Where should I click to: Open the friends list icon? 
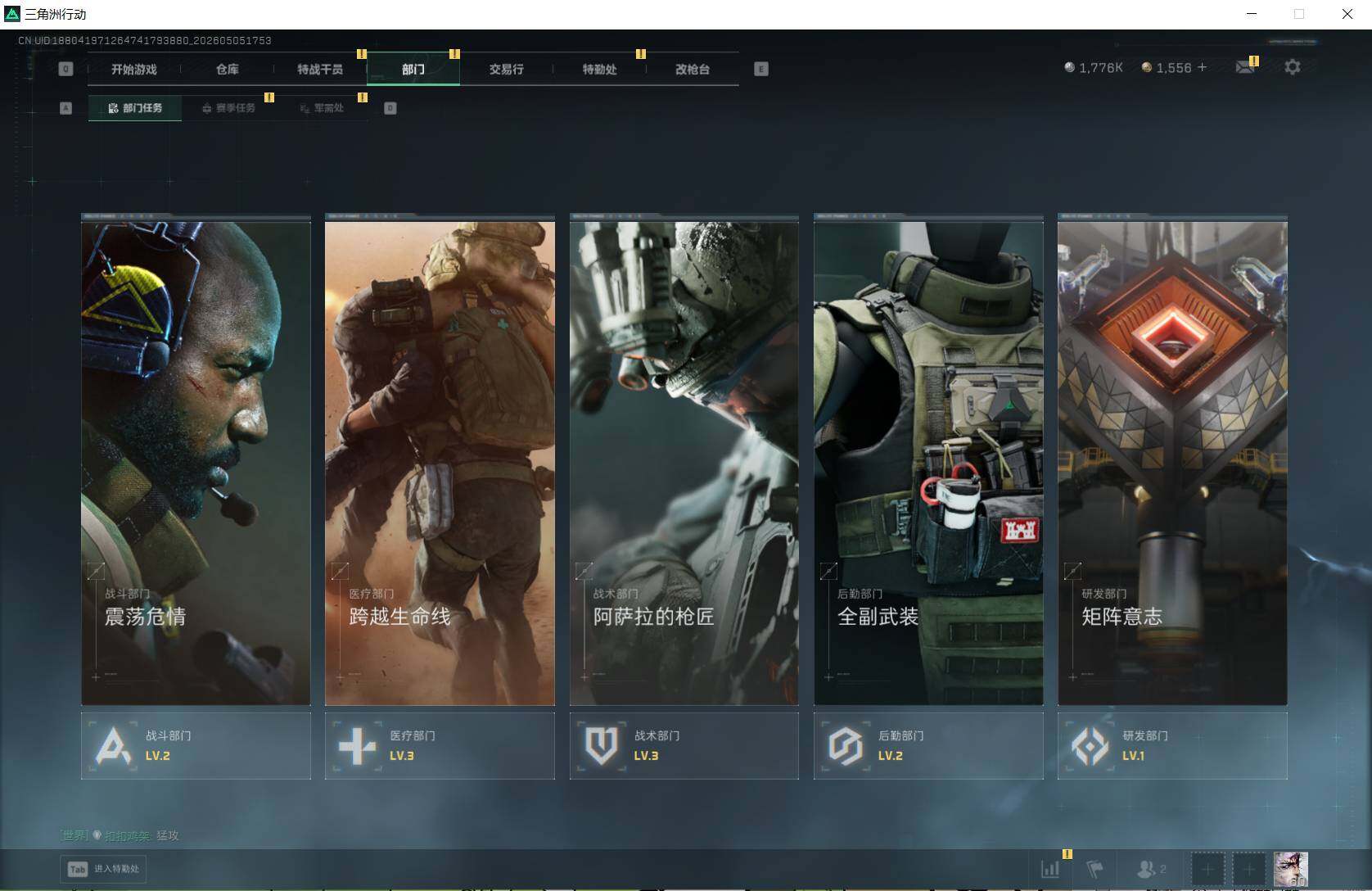(1151, 869)
